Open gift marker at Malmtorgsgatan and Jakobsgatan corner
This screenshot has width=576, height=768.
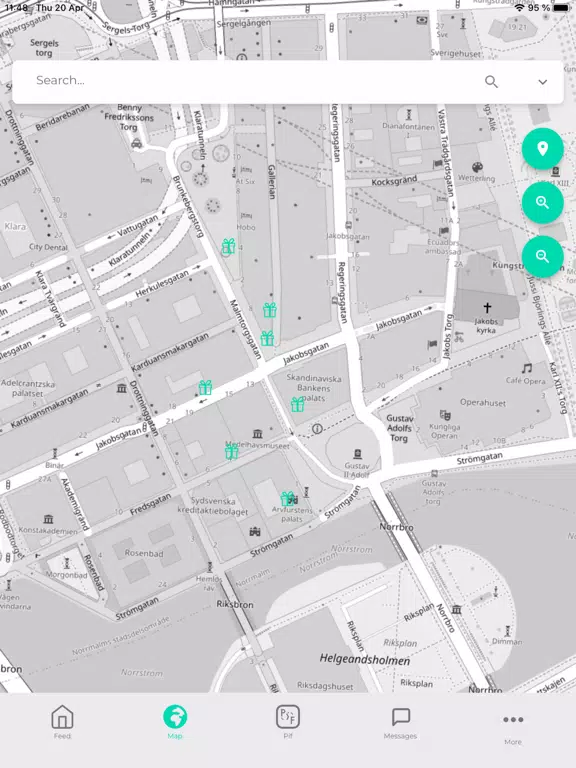(x=267, y=338)
